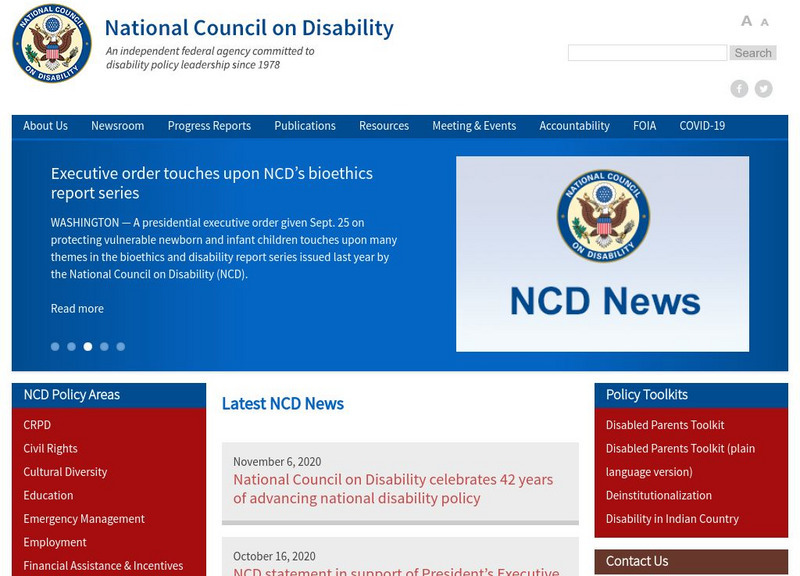800x576 pixels.
Task: Open the Deinstitutionalization toolkit
Action: [659, 495]
